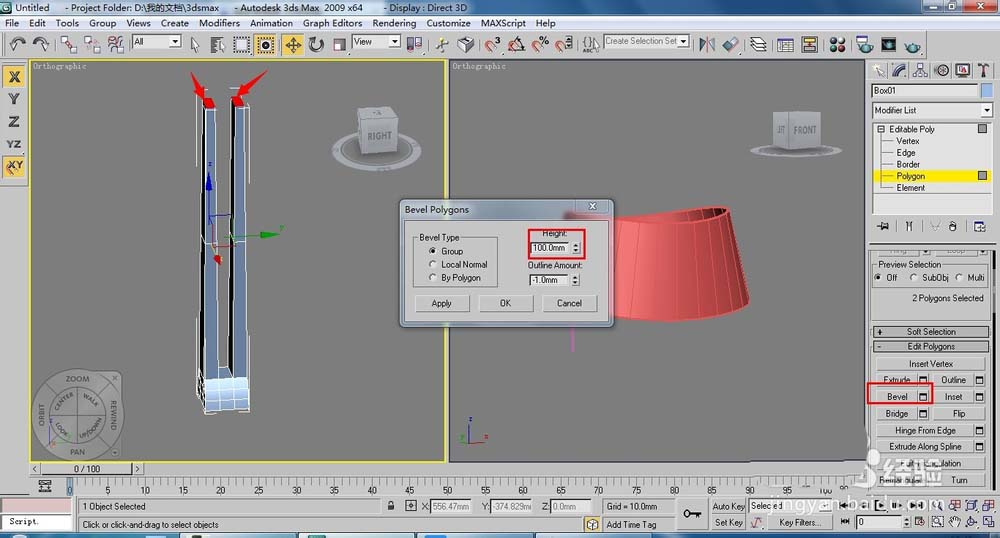Click the Hinge From Edge button

925,430
